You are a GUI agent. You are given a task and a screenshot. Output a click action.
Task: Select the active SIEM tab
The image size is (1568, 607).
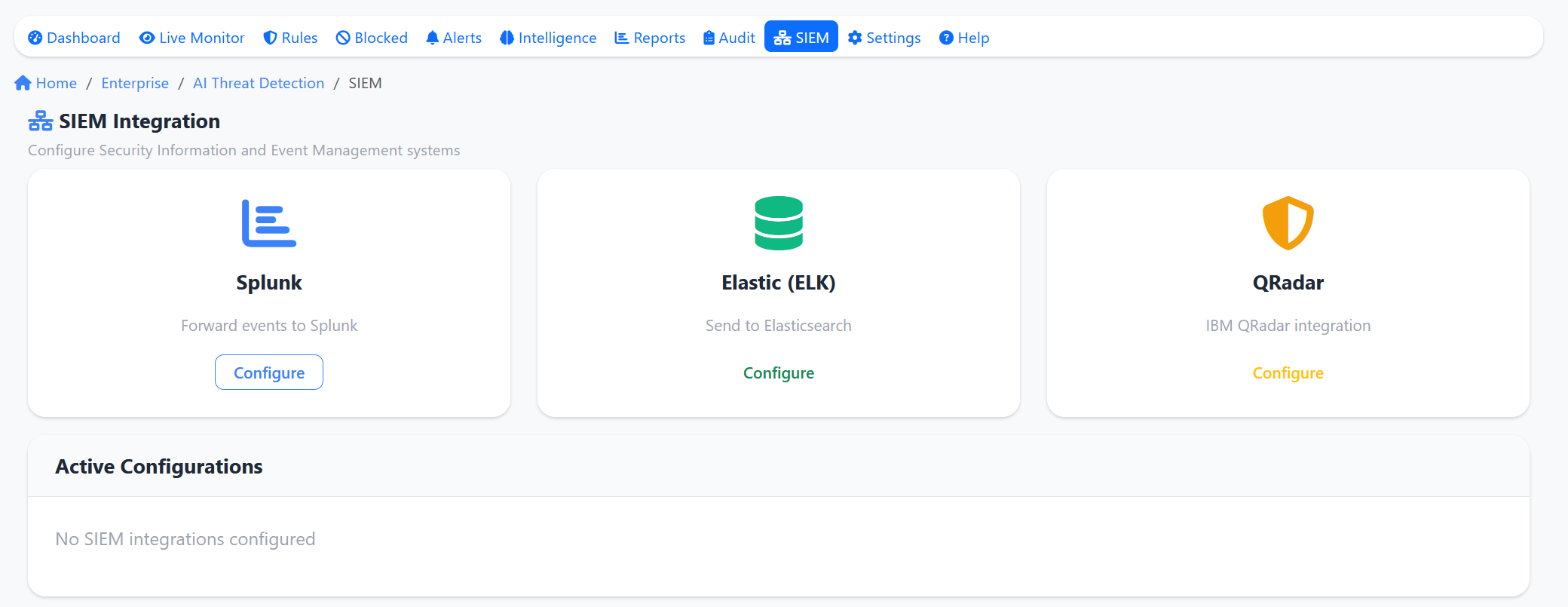(801, 36)
